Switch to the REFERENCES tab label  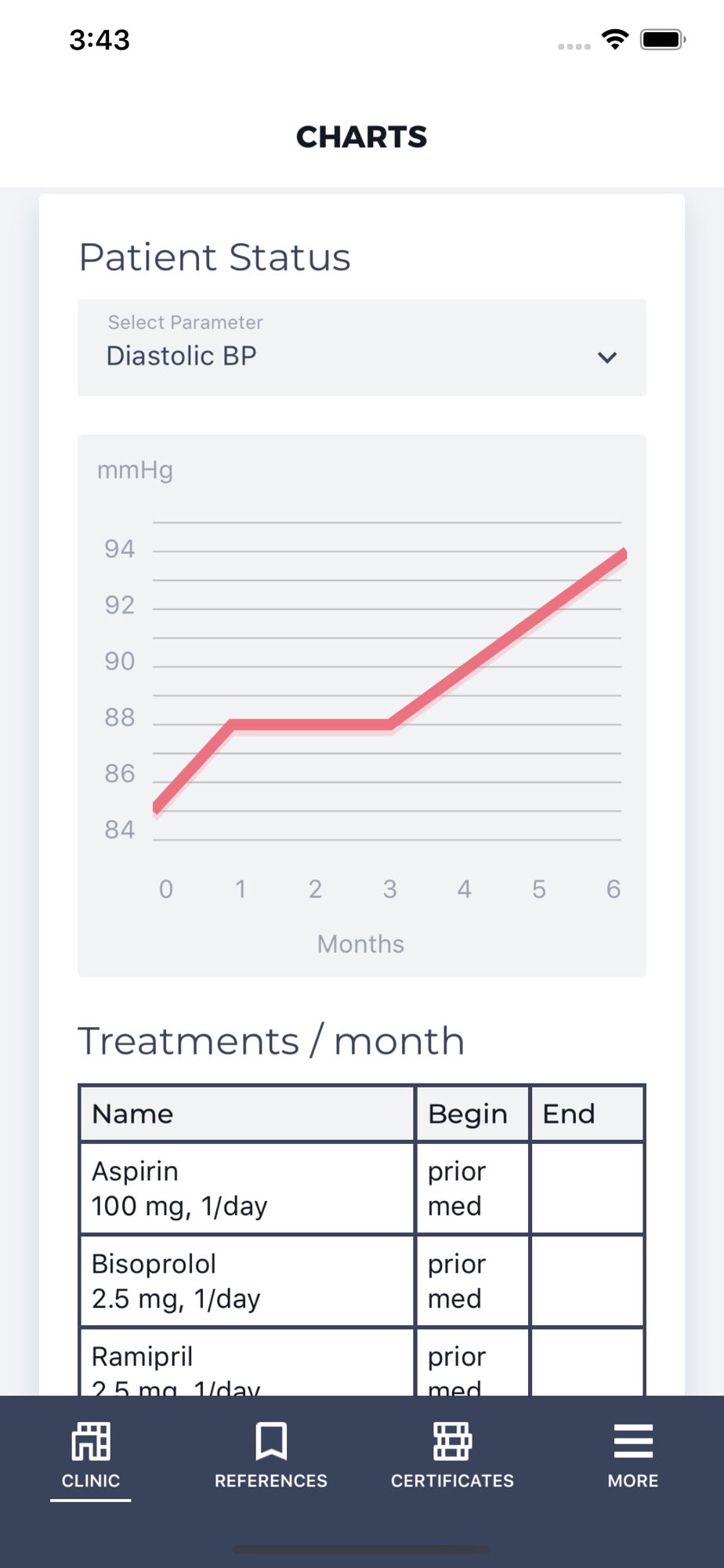(x=271, y=1481)
